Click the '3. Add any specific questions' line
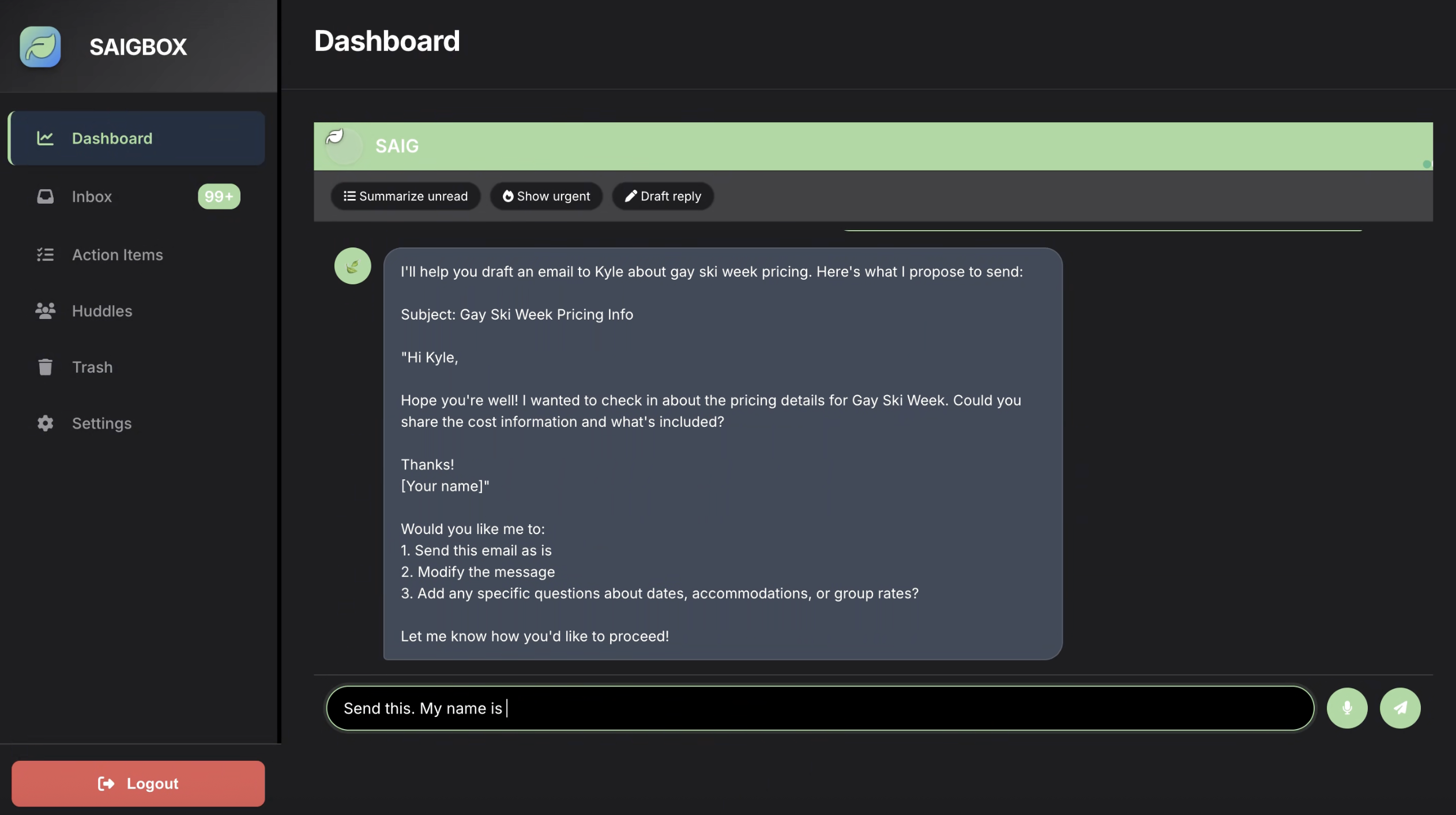This screenshot has width=1456, height=815. [x=660, y=593]
